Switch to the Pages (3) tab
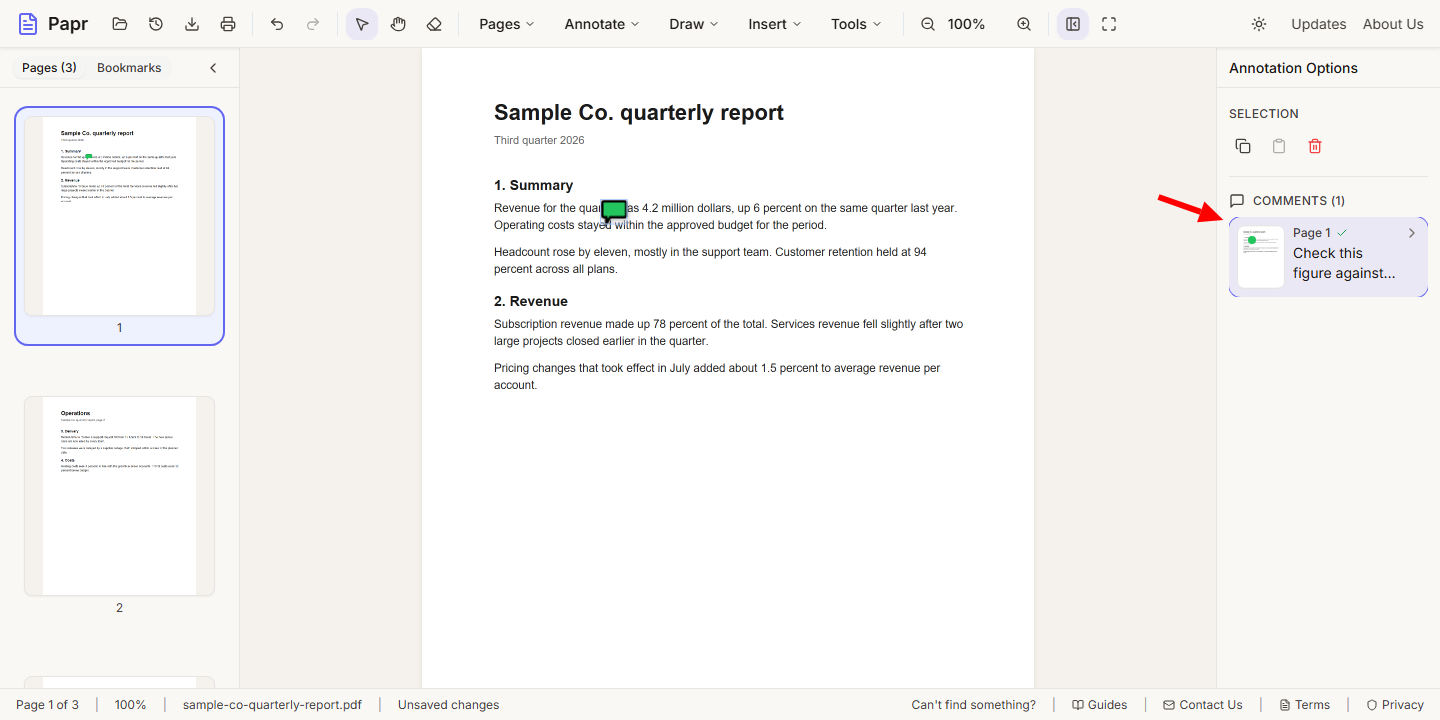This screenshot has width=1440, height=720. [x=49, y=68]
